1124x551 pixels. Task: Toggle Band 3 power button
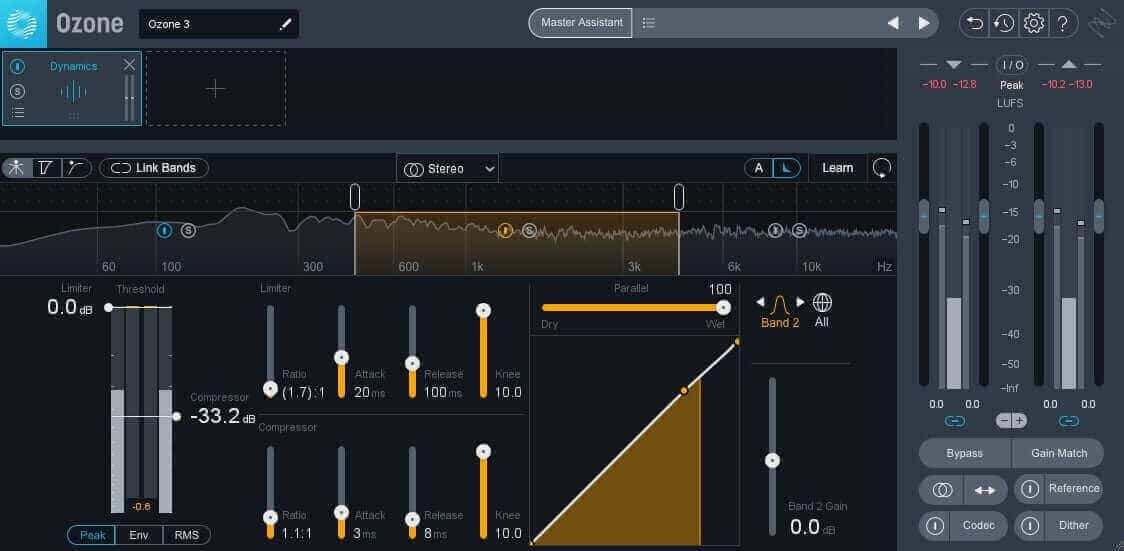(x=776, y=230)
